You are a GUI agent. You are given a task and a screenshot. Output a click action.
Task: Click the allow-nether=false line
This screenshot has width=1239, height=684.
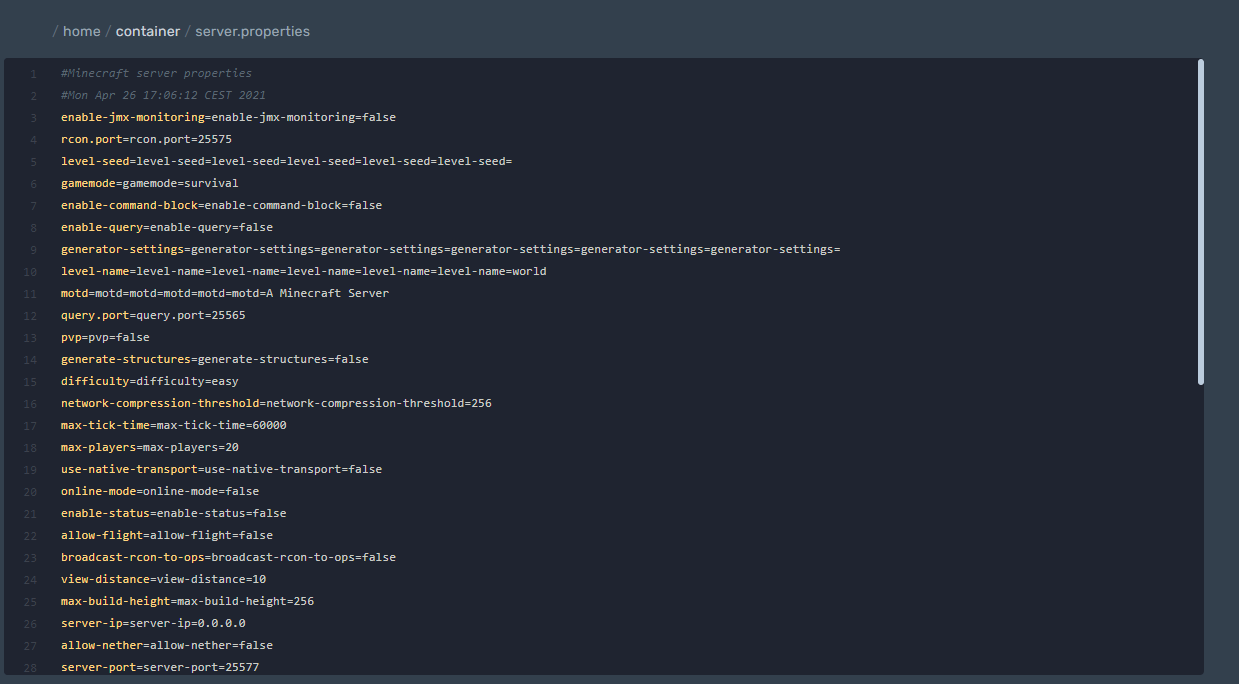pos(166,645)
